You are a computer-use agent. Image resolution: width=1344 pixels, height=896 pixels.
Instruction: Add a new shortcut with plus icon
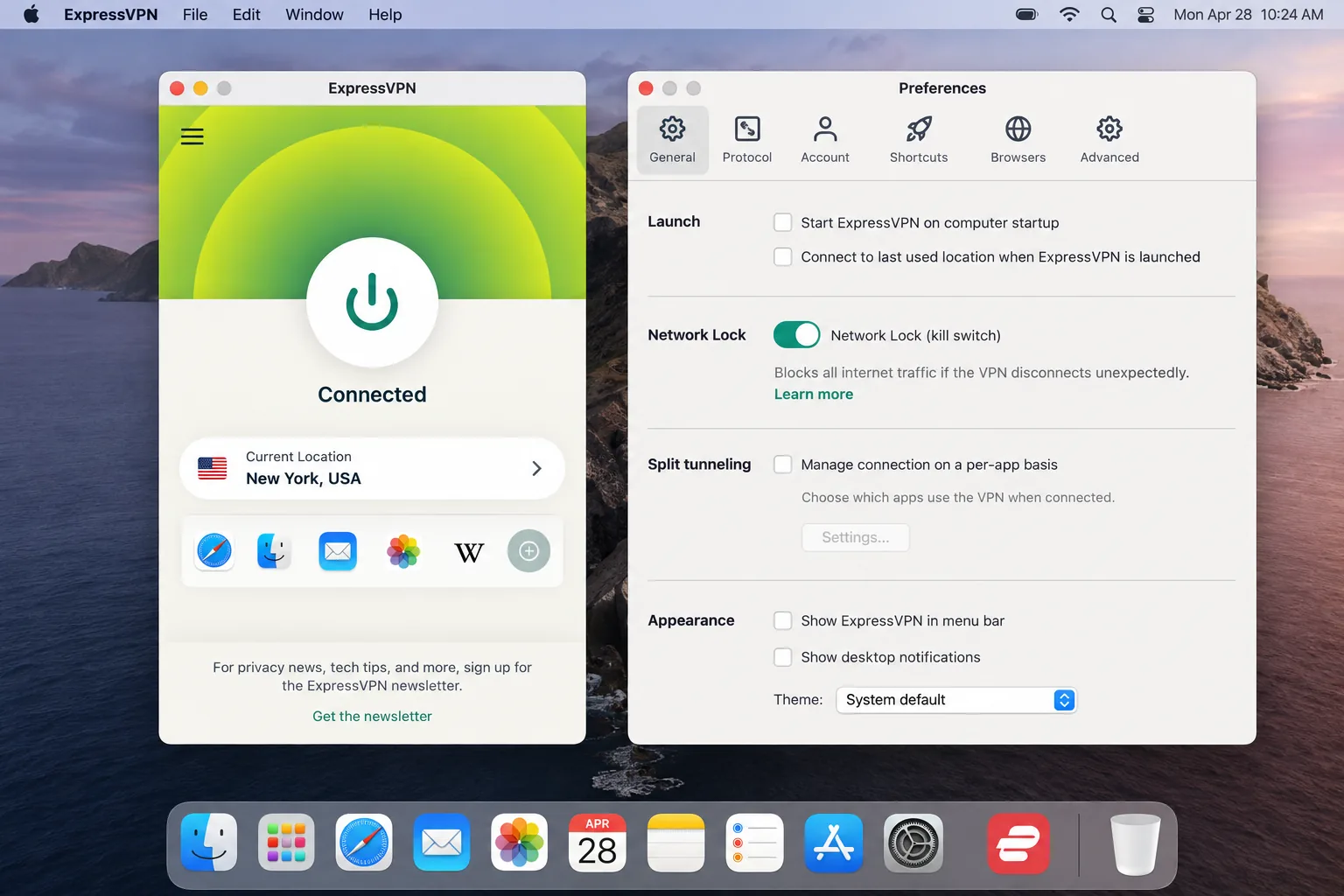point(528,551)
